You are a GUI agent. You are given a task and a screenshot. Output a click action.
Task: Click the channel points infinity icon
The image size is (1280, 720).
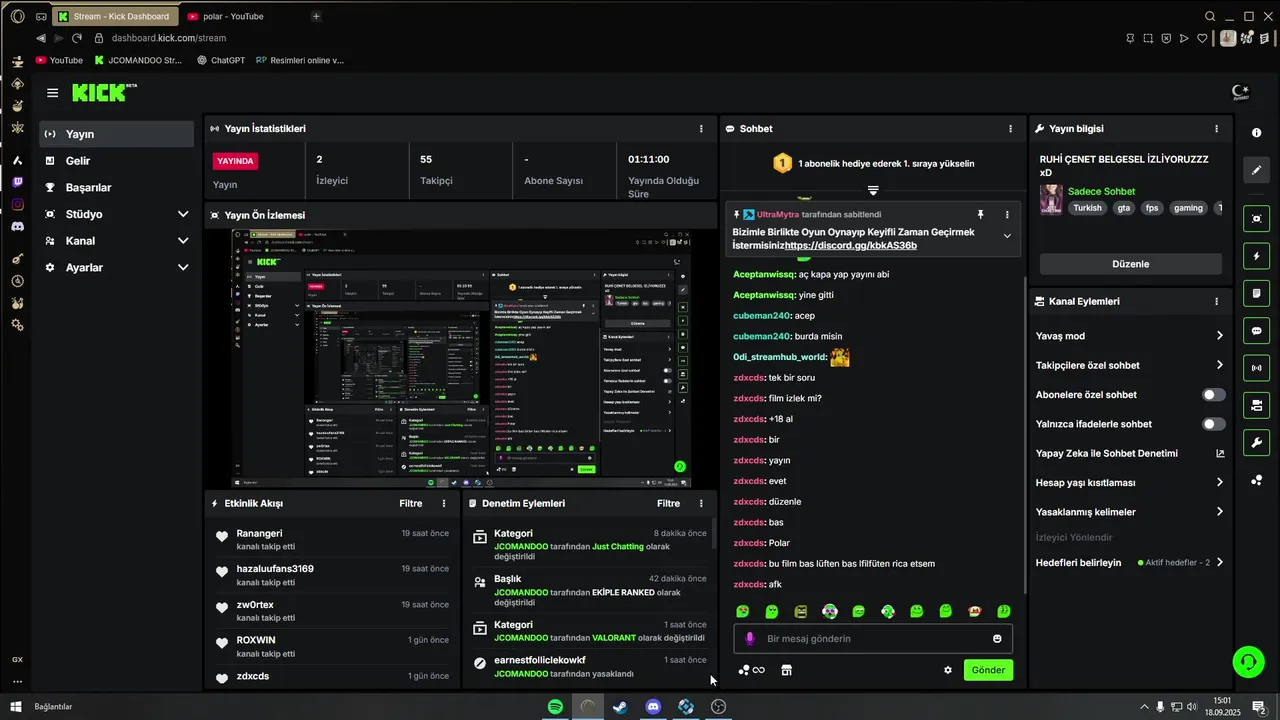click(x=752, y=670)
